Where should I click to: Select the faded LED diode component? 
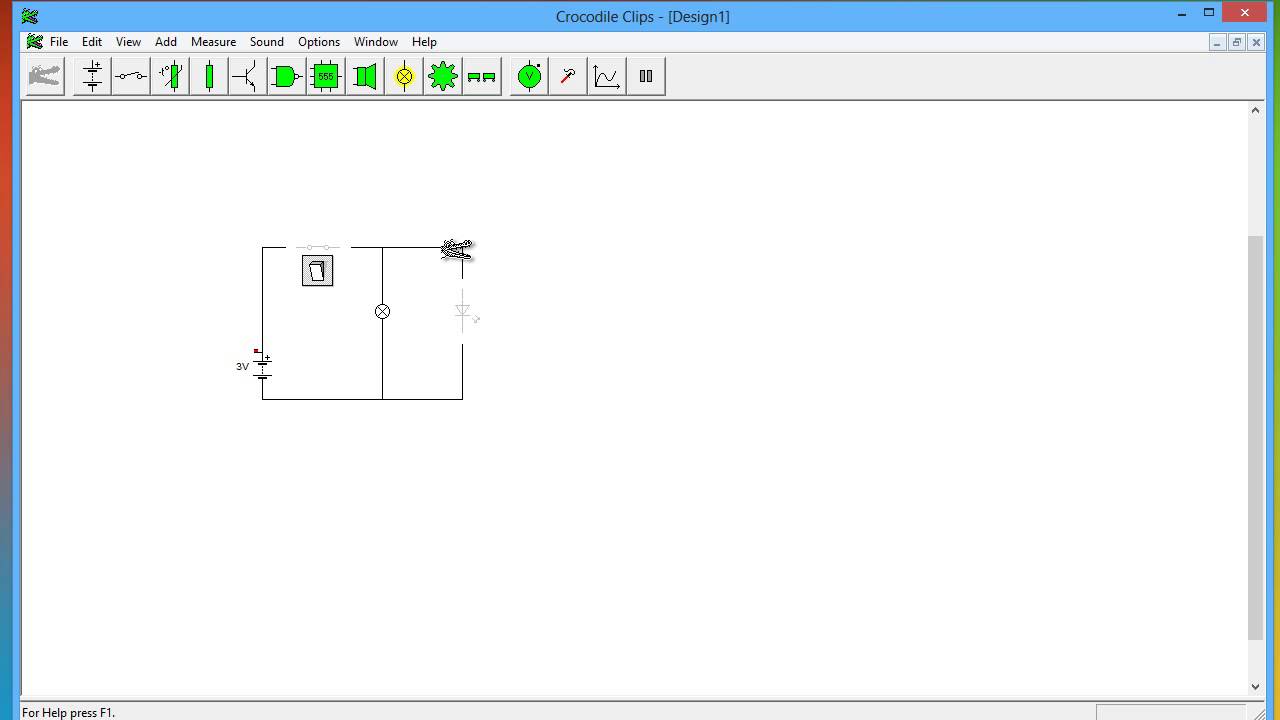click(463, 312)
